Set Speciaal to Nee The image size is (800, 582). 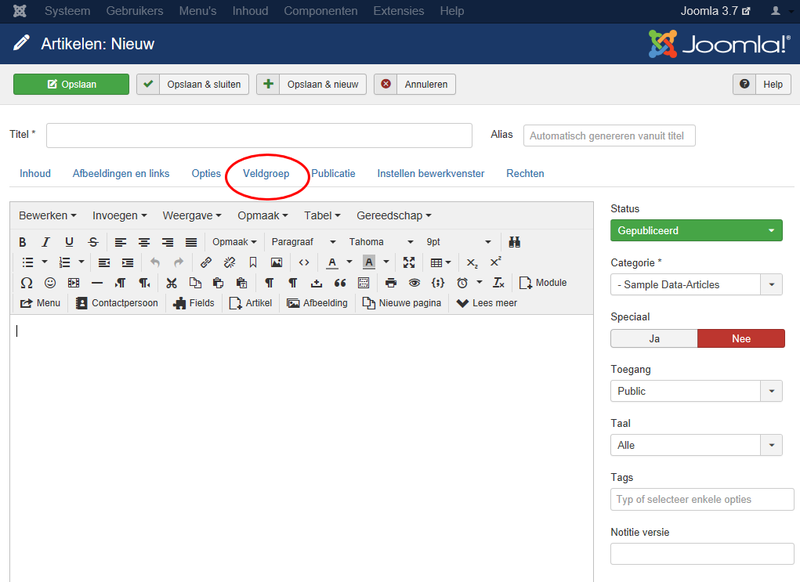(741, 339)
